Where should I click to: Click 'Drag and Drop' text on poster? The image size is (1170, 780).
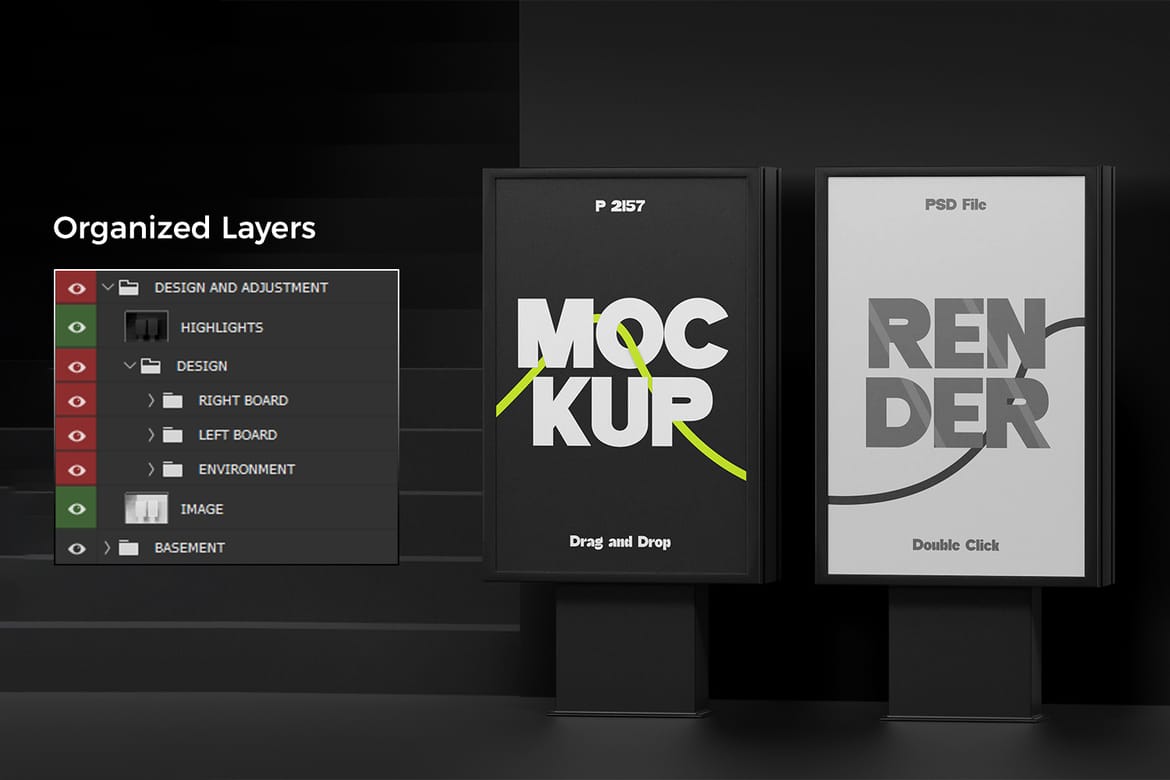click(x=620, y=542)
